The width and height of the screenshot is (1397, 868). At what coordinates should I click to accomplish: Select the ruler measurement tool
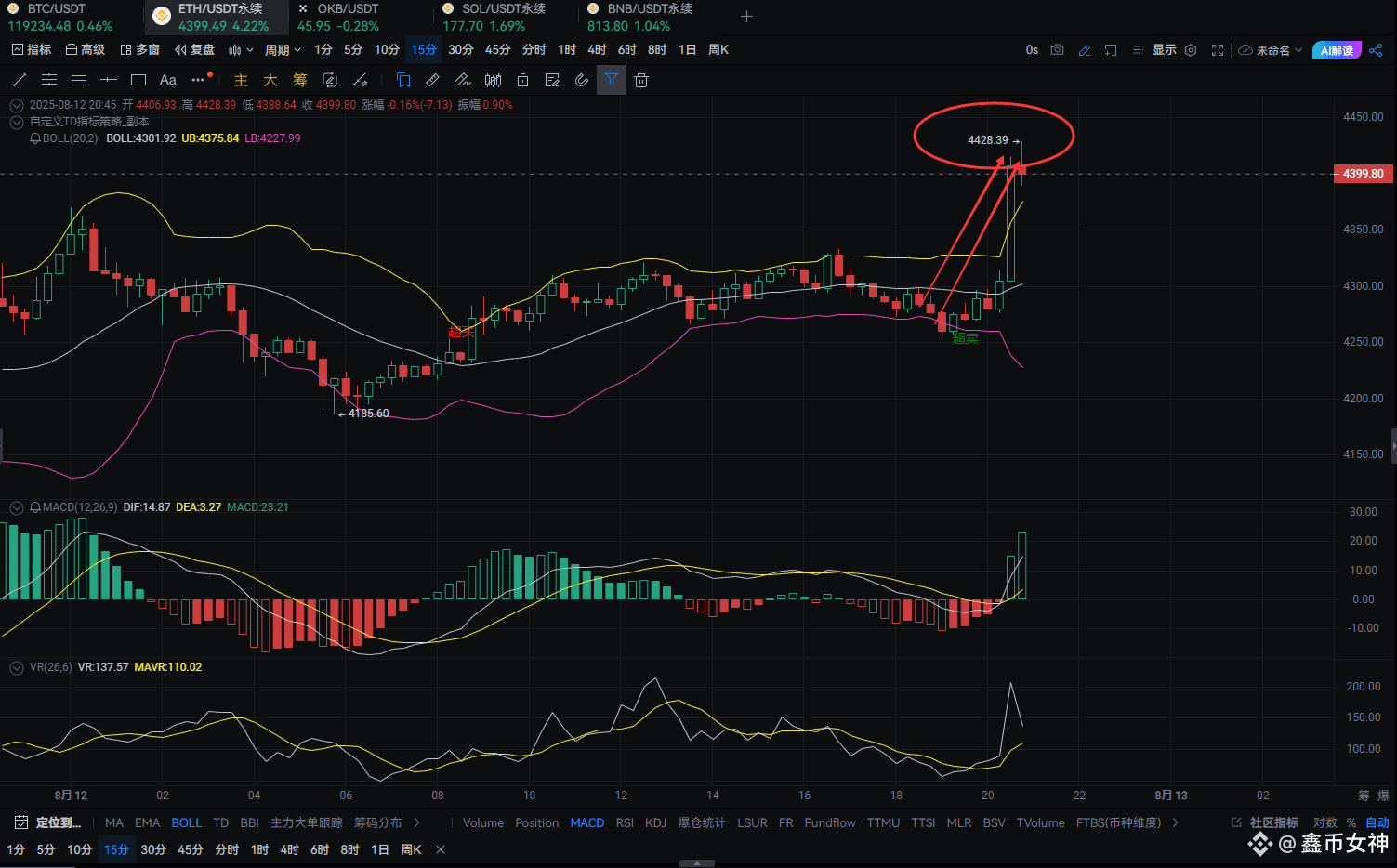(x=432, y=80)
